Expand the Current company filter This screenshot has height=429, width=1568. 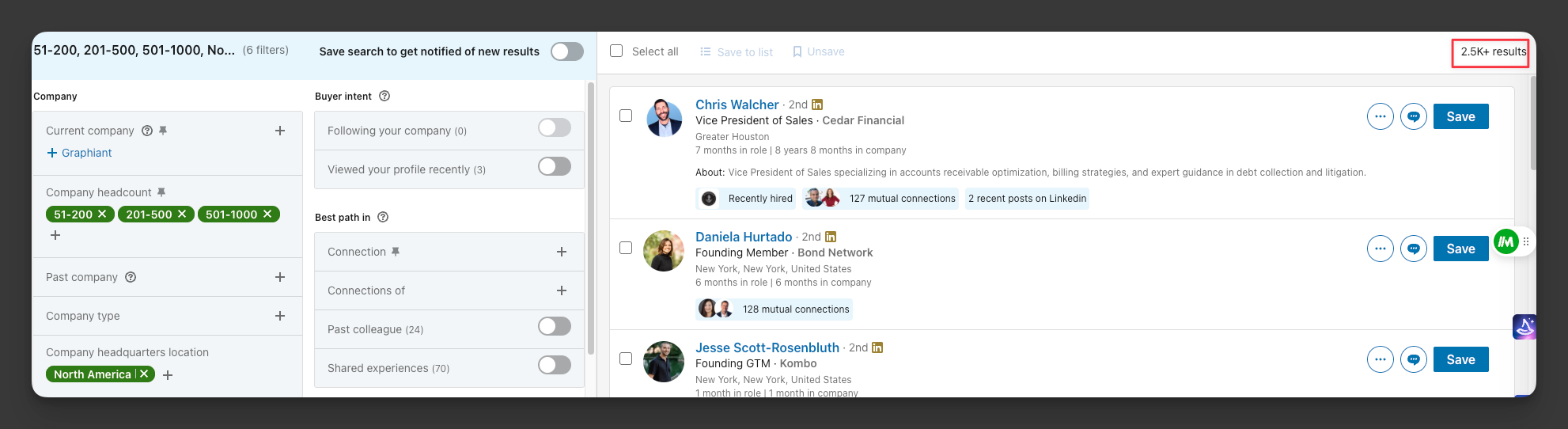[280, 131]
